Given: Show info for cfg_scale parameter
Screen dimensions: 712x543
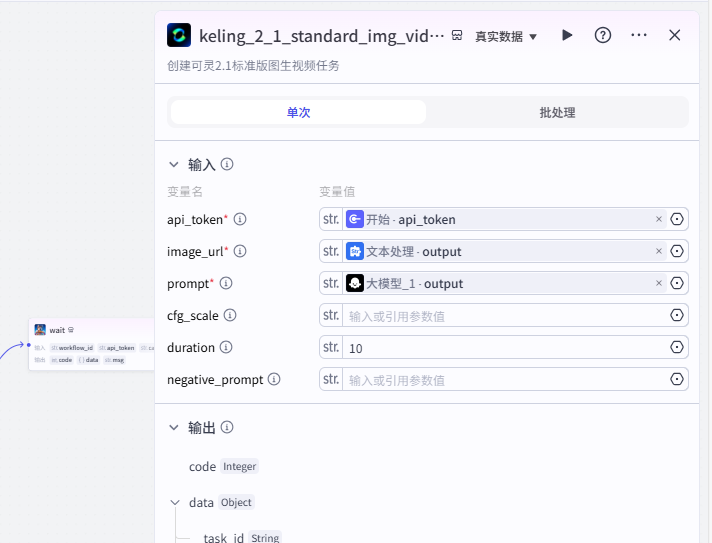Looking at the screenshot, I should point(230,315).
